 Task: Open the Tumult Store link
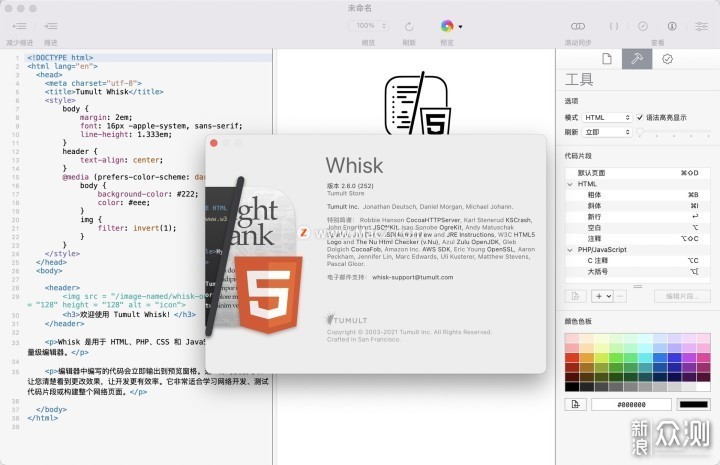coord(345,193)
